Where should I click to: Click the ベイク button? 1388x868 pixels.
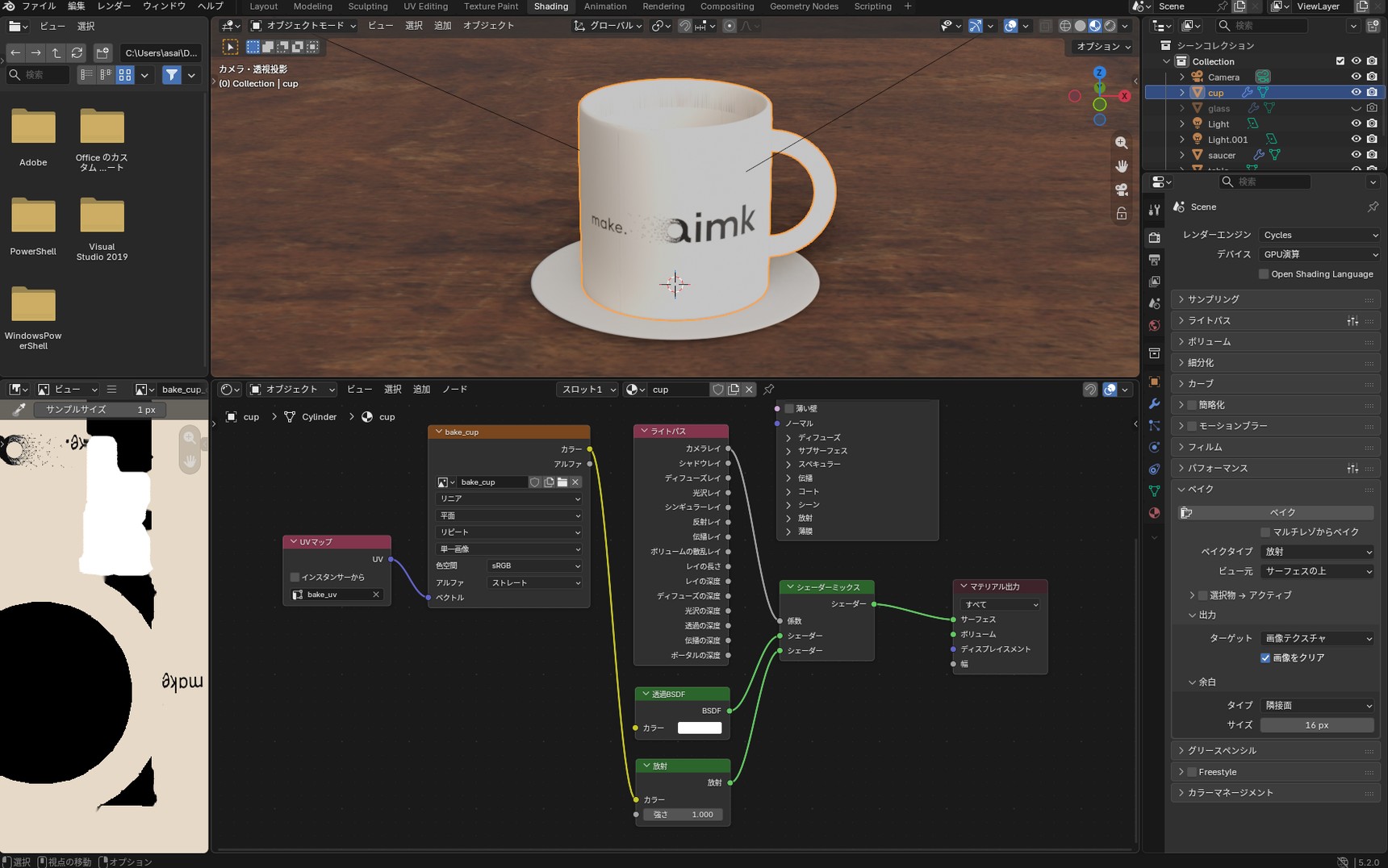[x=1276, y=512]
